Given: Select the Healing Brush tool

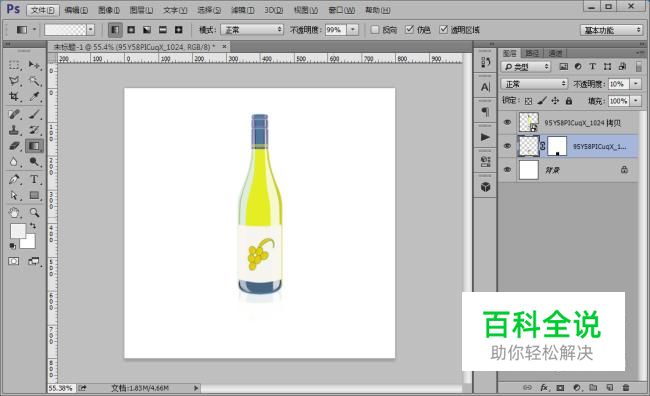Looking at the screenshot, I should pos(14,114).
